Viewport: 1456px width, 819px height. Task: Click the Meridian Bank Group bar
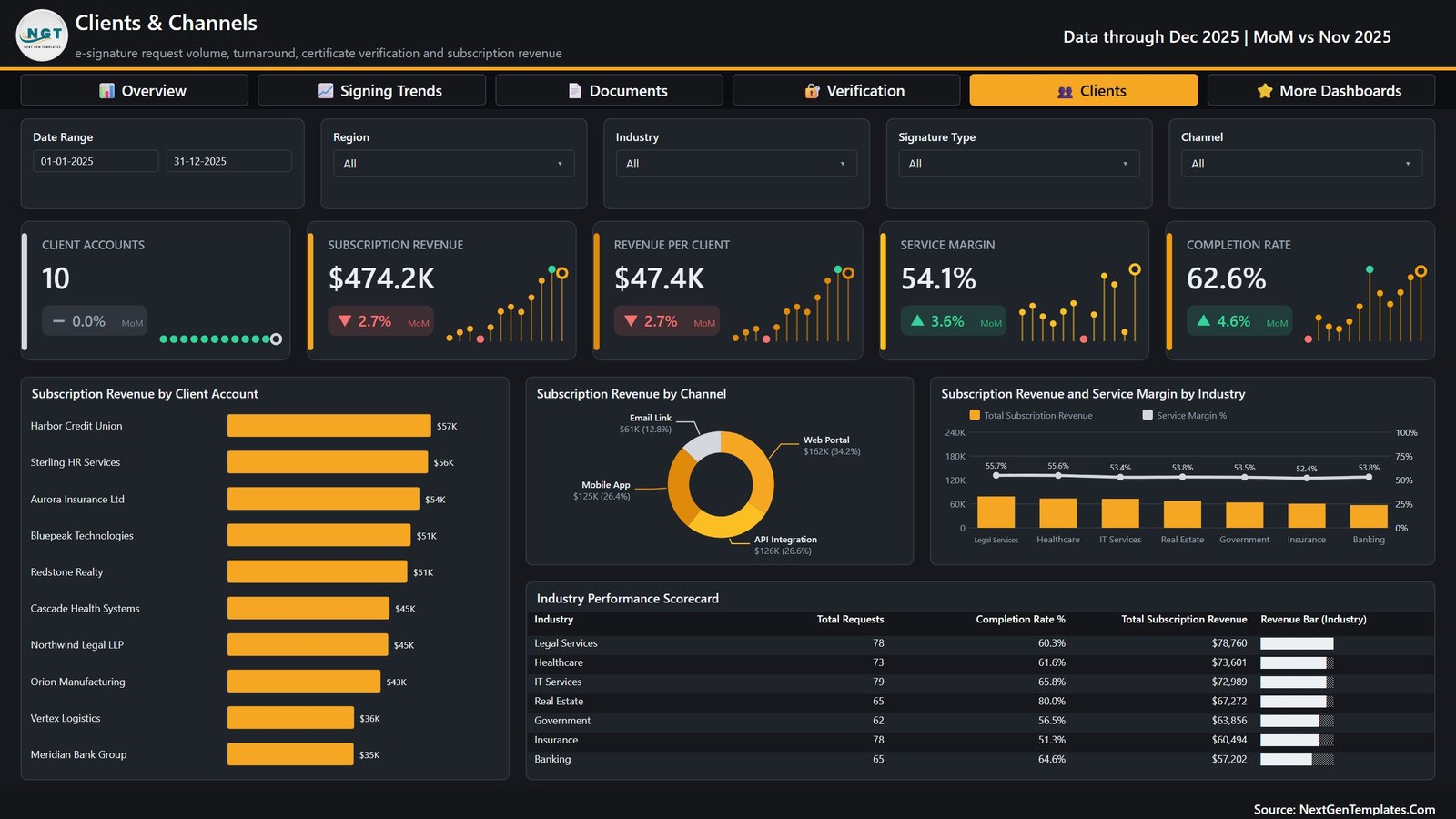pos(290,754)
